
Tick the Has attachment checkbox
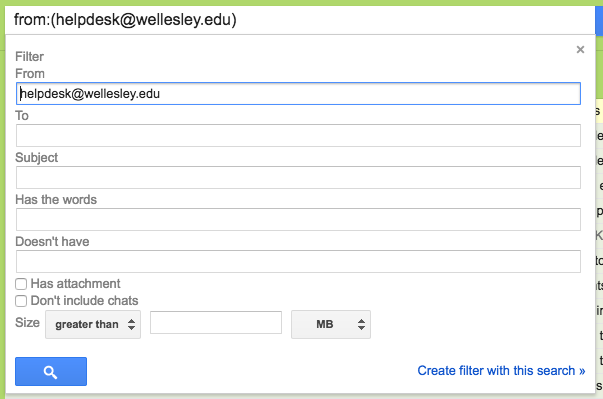21,284
